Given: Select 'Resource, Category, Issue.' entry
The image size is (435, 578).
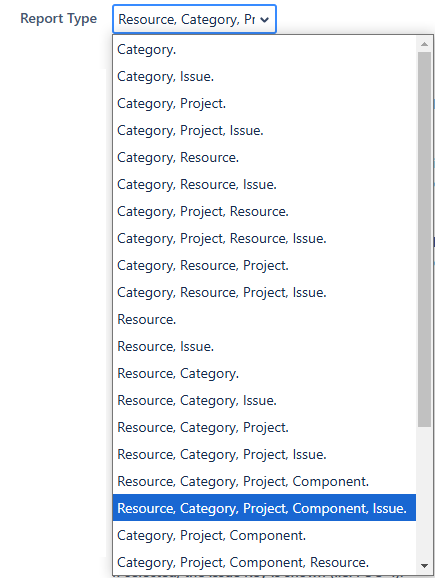Looking at the screenshot, I should [x=264, y=400].
